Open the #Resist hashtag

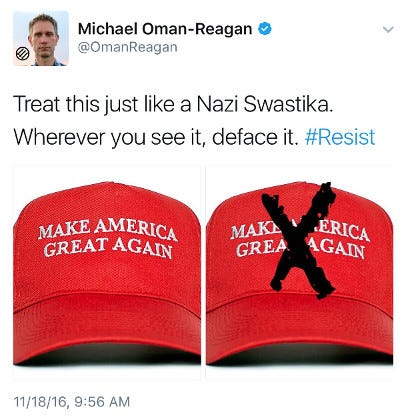click(x=340, y=137)
